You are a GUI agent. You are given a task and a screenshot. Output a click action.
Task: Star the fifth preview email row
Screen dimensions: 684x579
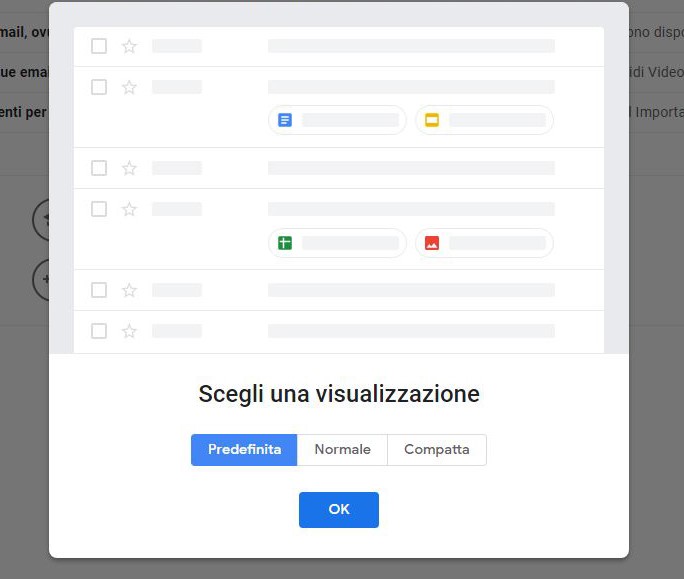coord(129,290)
